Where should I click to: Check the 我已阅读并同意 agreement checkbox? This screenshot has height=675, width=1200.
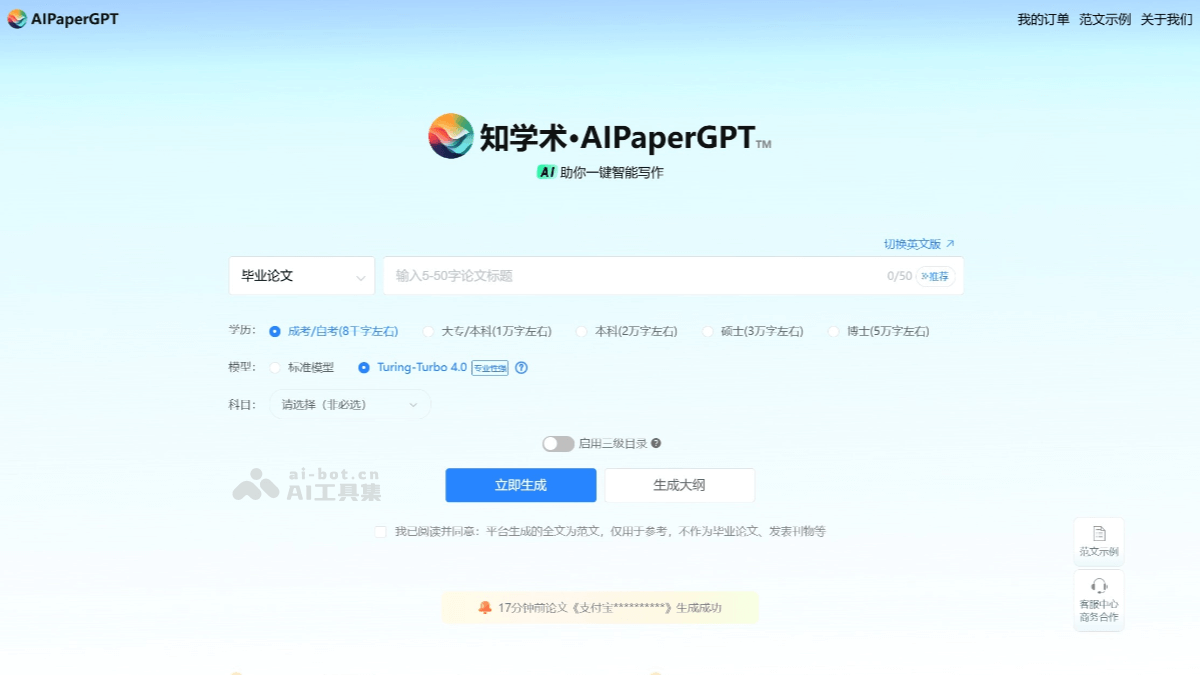[x=380, y=532]
